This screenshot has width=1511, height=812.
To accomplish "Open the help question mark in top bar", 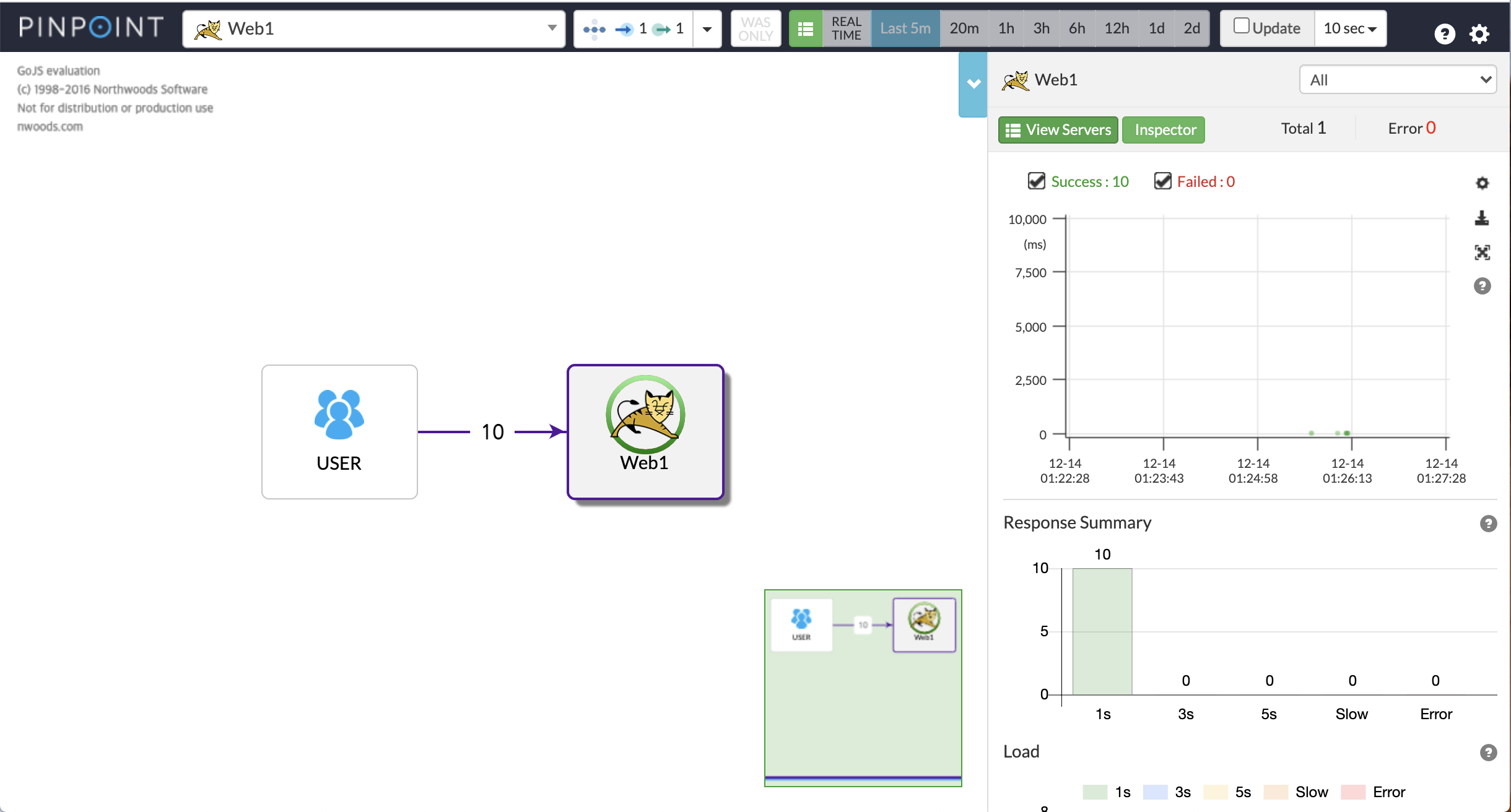I will 1444,33.
